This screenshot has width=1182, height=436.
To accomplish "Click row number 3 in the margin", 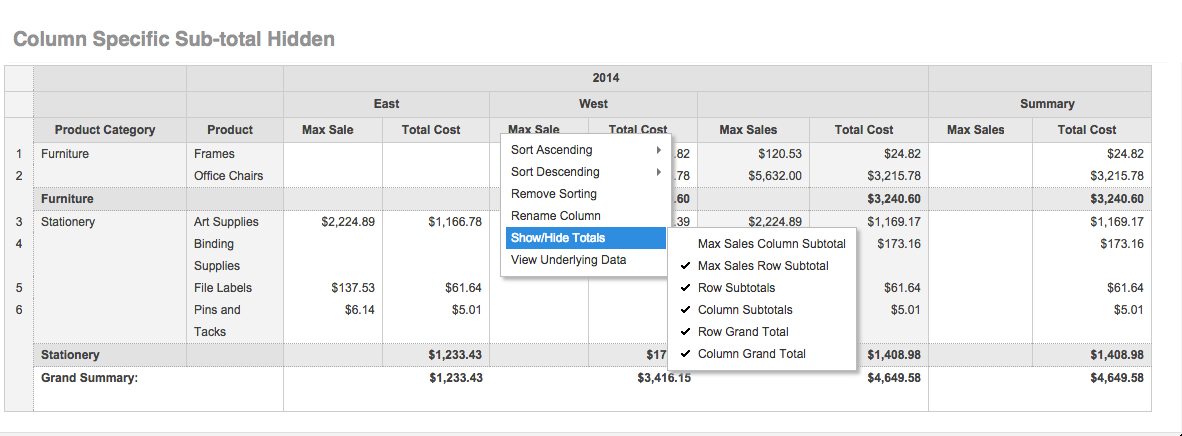I will click(19, 222).
